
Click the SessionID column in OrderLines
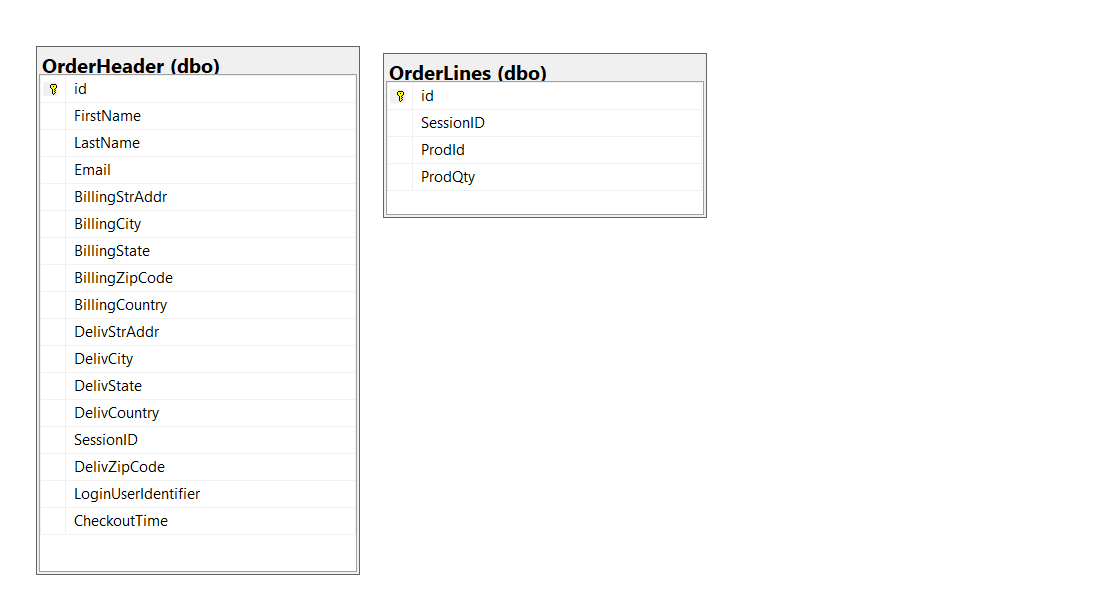[545, 123]
